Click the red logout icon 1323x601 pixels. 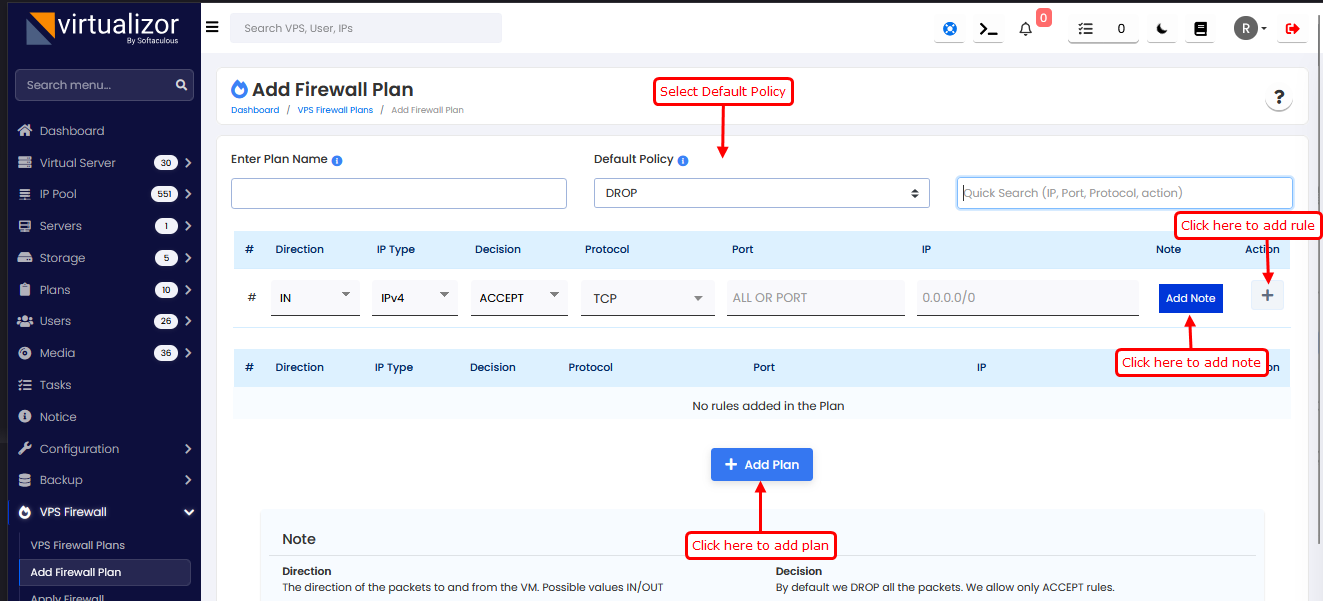pos(1292,29)
